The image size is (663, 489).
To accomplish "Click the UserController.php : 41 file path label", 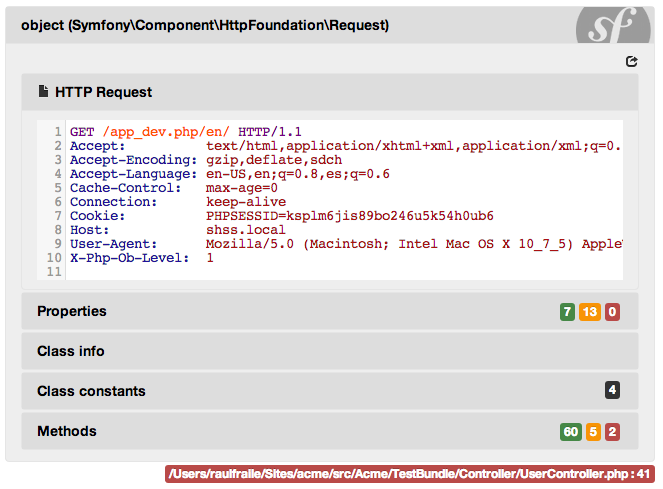I will click(x=410, y=474).
